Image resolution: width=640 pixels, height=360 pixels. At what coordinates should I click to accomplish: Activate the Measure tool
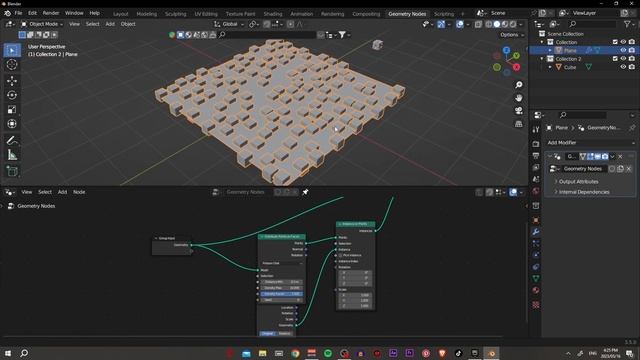12,155
